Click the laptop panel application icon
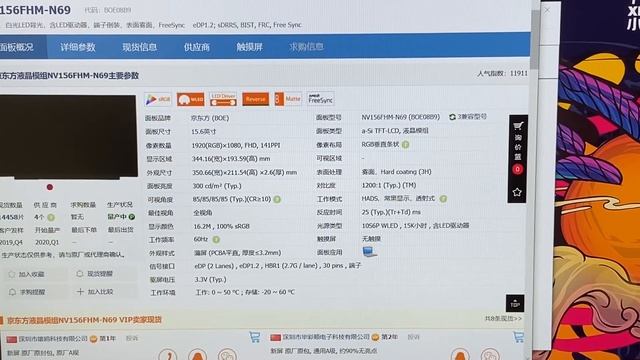The image size is (640, 360). coord(369,252)
